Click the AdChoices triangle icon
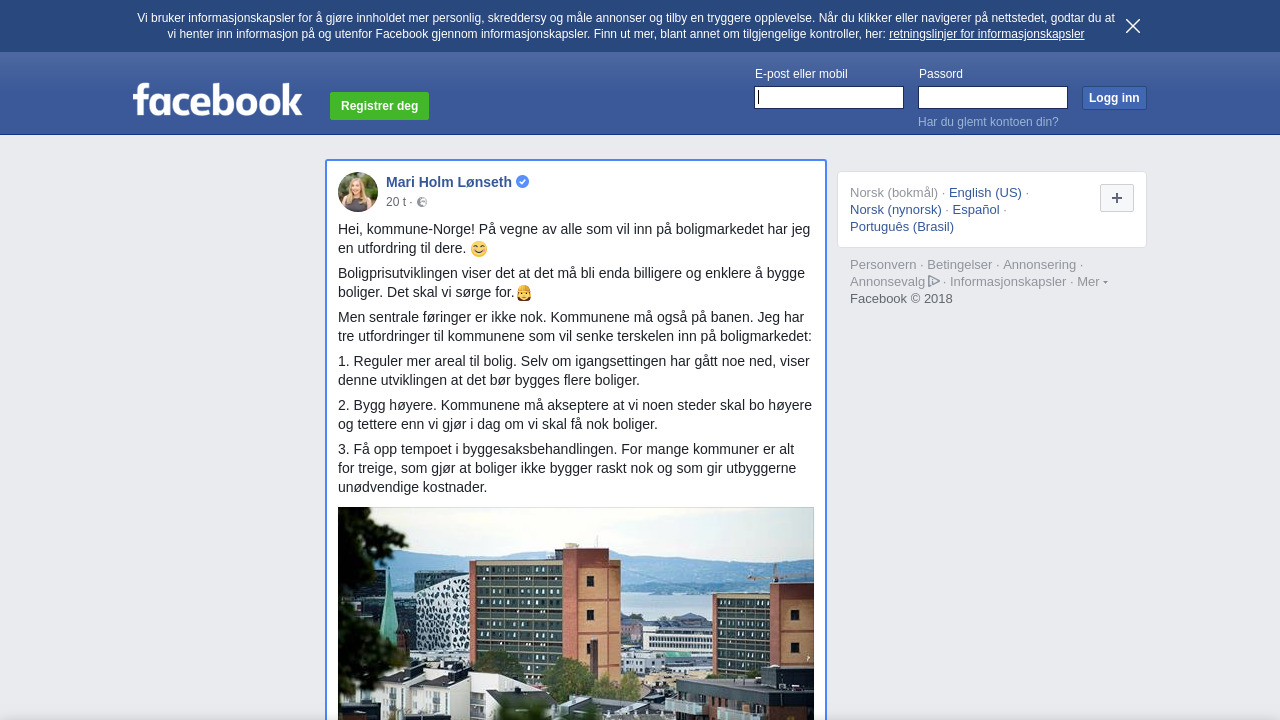The height and width of the screenshot is (720, 1280). tap(934, 281)
